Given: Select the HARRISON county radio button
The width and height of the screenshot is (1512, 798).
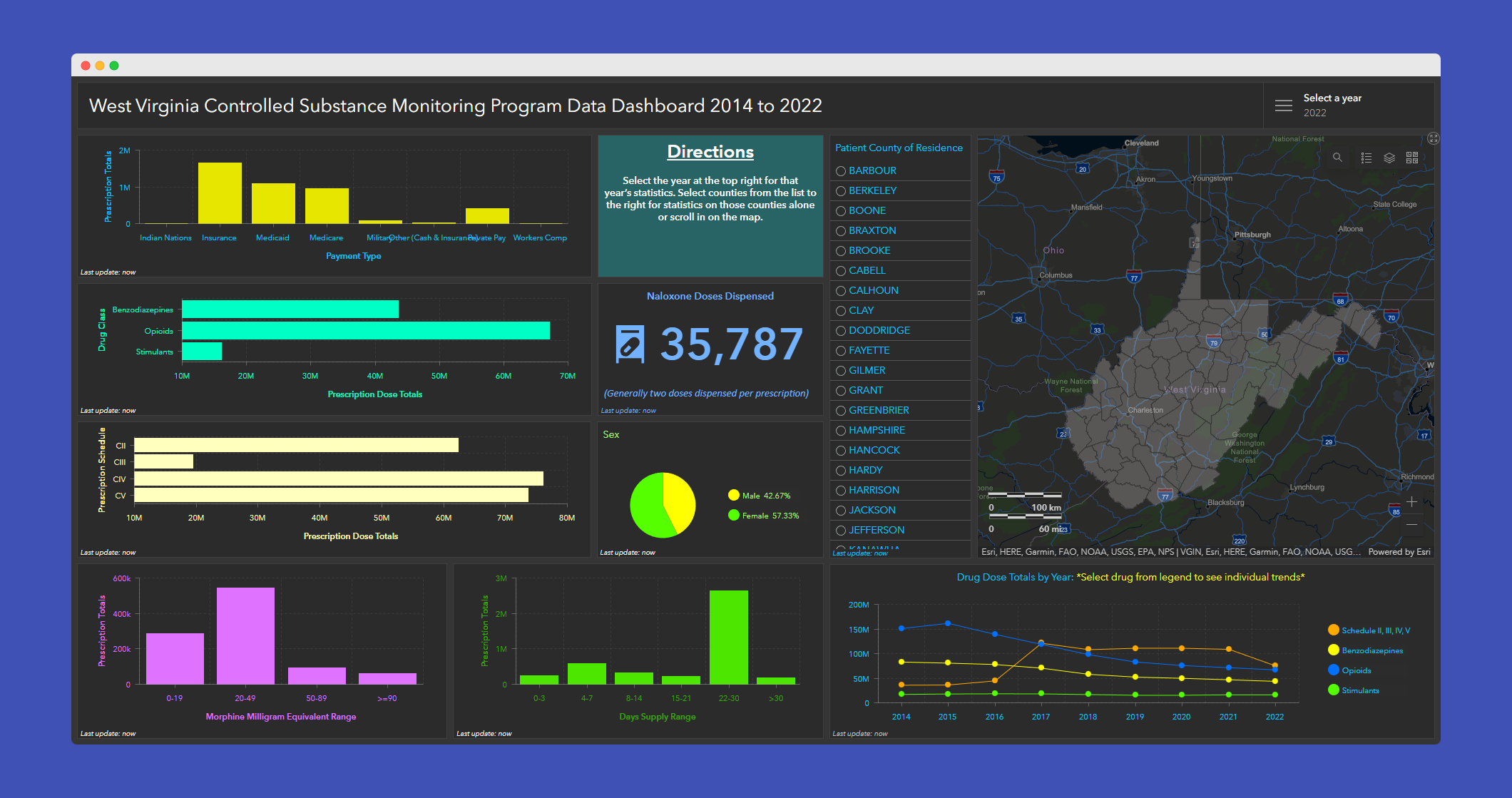Looking at the screenshot, I should coord(841,491).
